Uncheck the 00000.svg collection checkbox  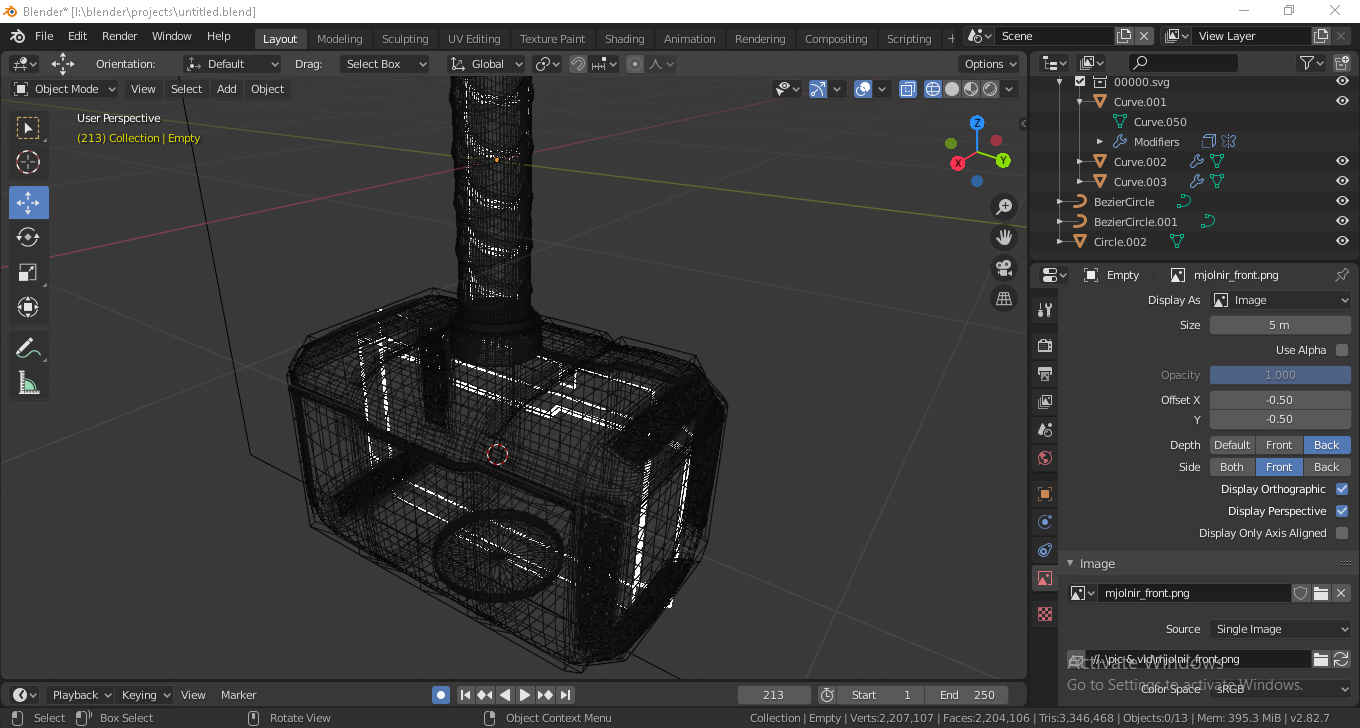coord(1080,82)
